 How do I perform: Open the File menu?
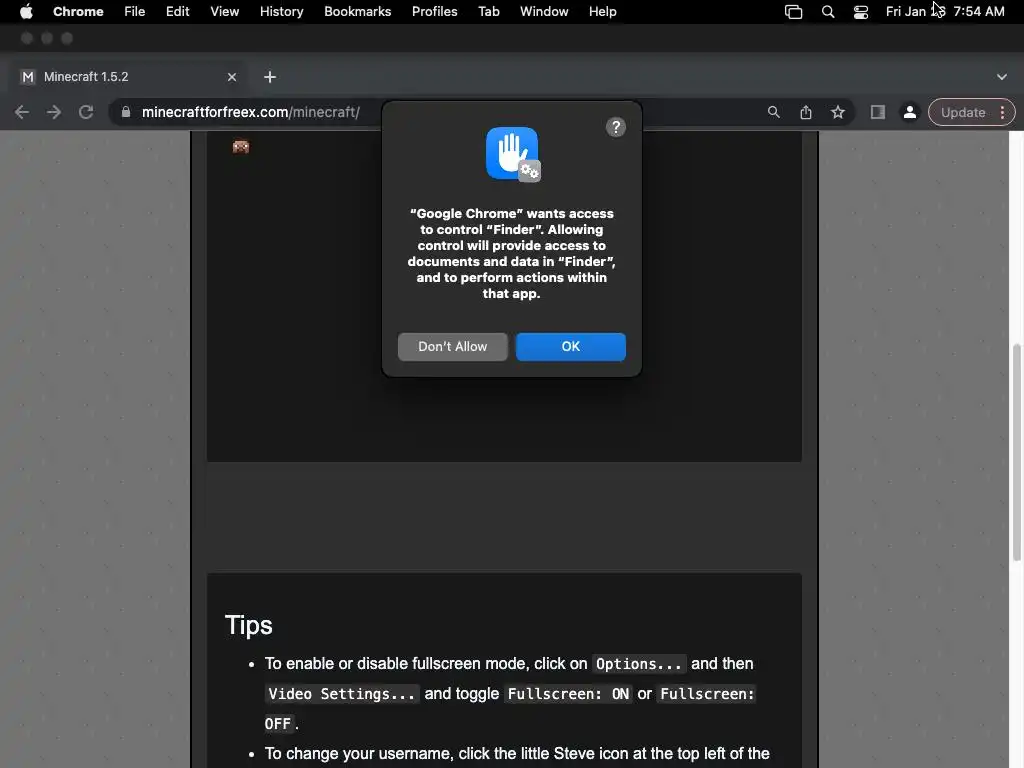[x=135, y=12]
